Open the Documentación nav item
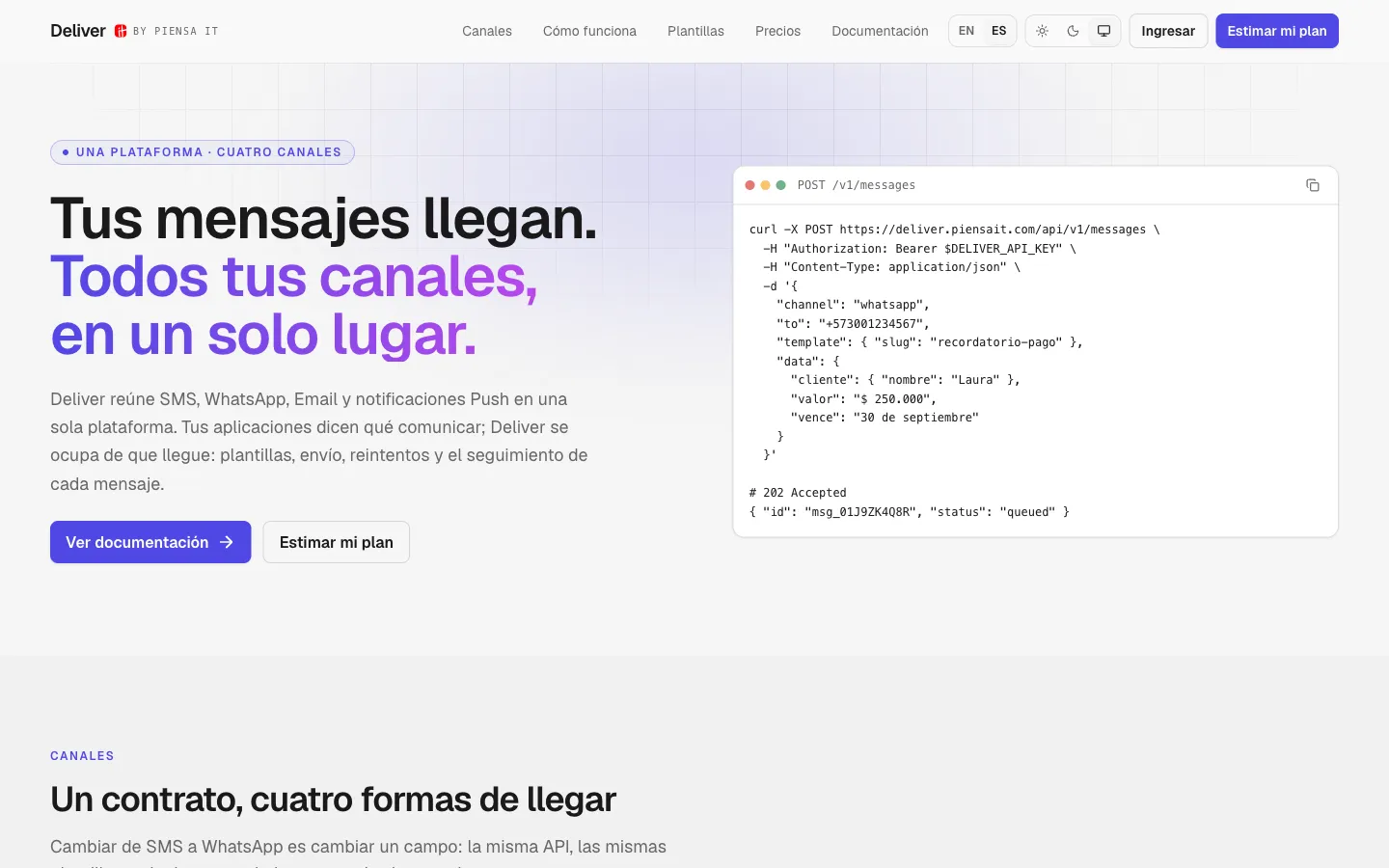Image resolution: width=1389 pixels, height=868 pixels. 880,31
